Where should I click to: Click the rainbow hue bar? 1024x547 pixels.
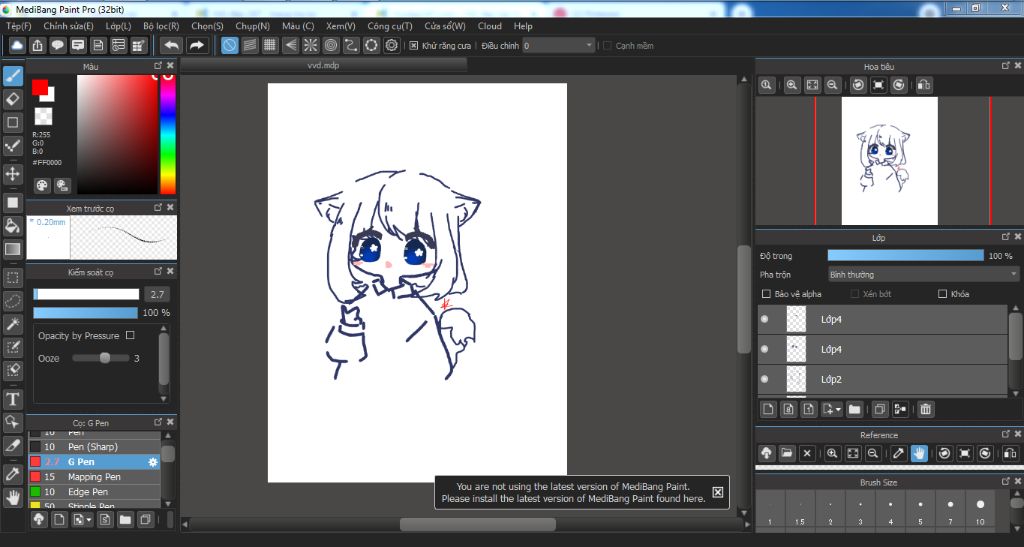[168, 134]
